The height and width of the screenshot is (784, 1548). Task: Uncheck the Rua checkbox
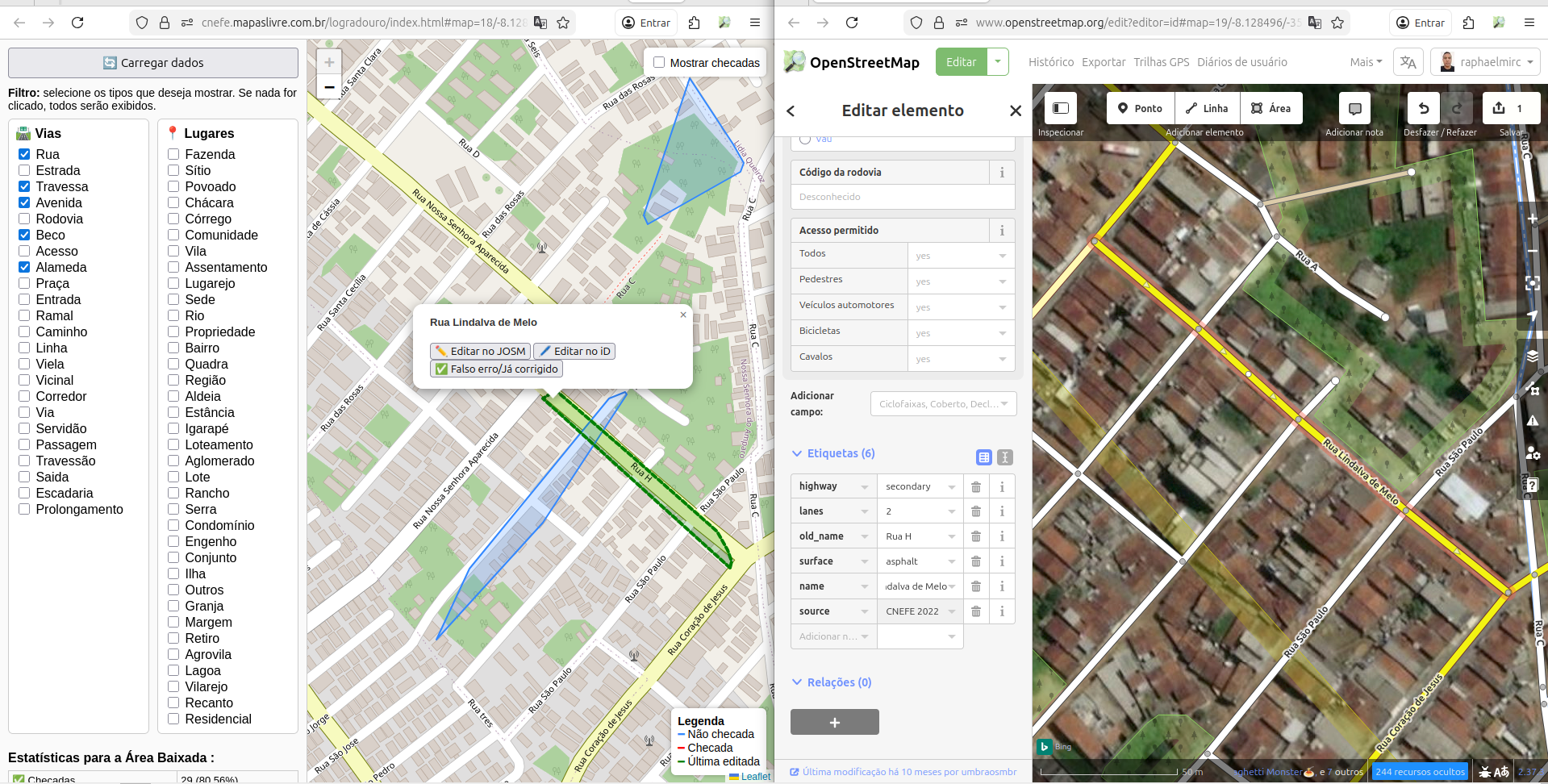point(24,154)
